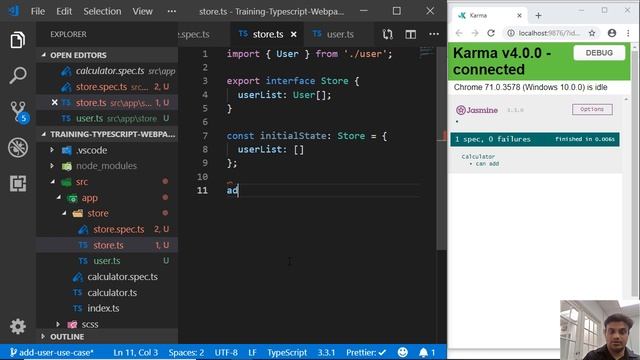The width and height of the screenshot is (640, 360).
Task: Click Spaces: 2 indentation setting
Action: tap(186, 352)
